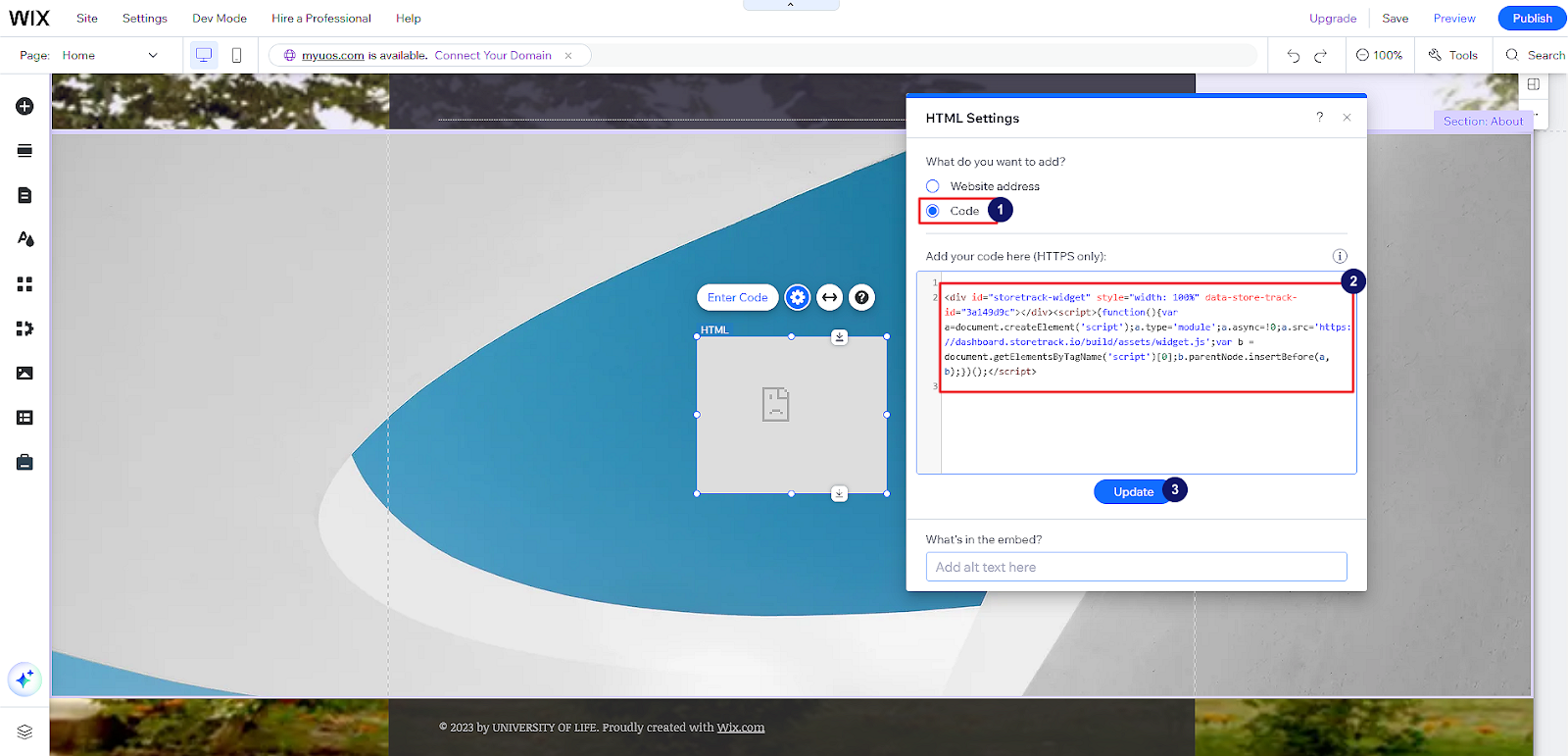Open the 100% zoom control
This screenshot has height=756, width=1568.
point(1379,56)
